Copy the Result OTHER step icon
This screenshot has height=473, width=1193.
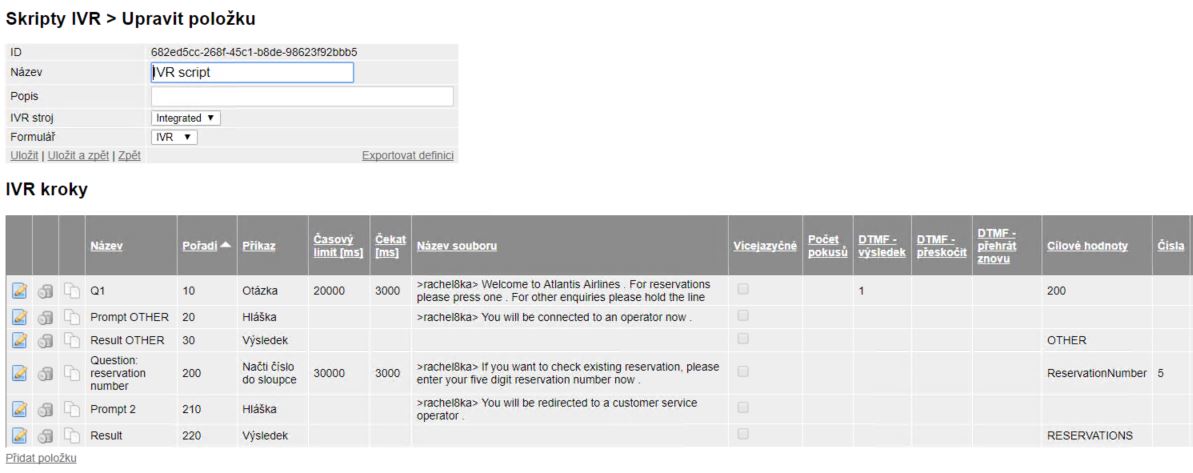pyautogui.click(x=72, y=339)
